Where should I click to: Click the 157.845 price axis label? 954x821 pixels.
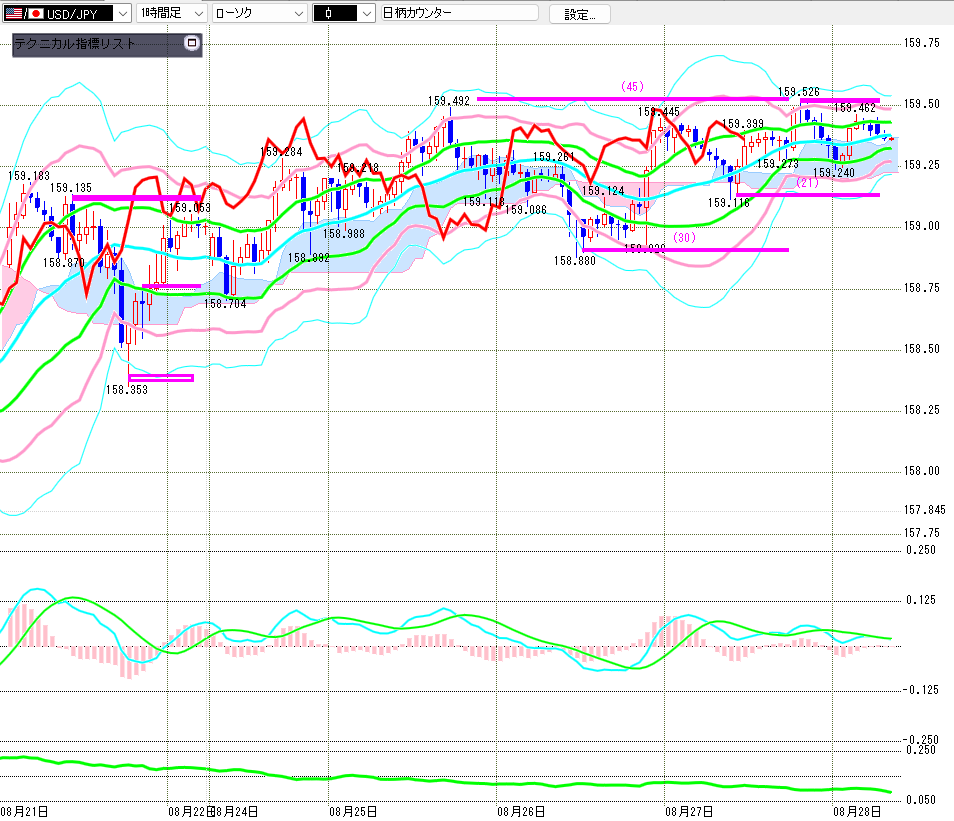(924, 510)
